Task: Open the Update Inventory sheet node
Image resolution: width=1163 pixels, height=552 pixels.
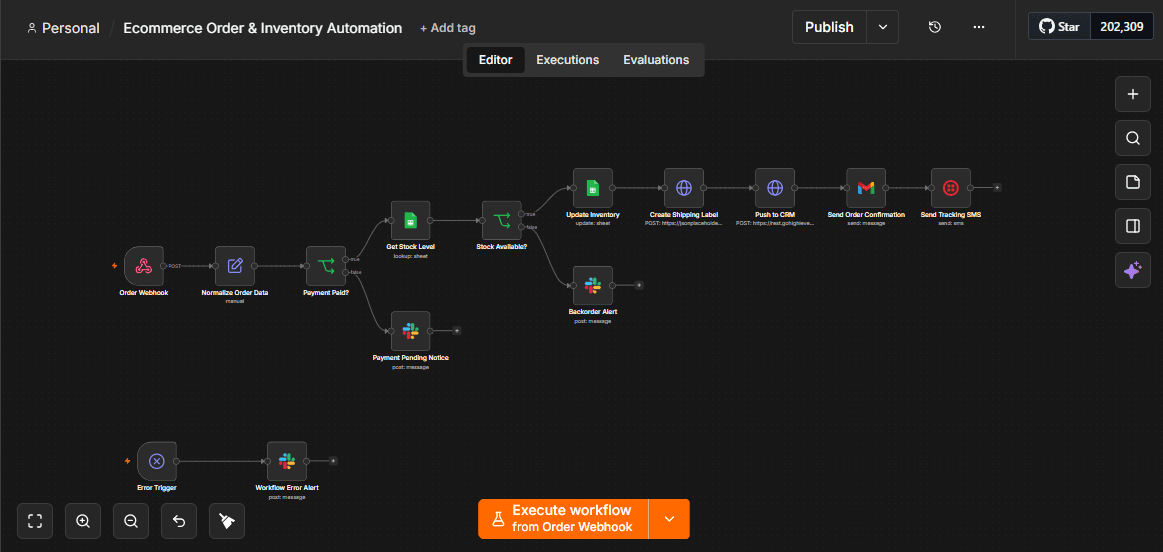Action: 593,188
